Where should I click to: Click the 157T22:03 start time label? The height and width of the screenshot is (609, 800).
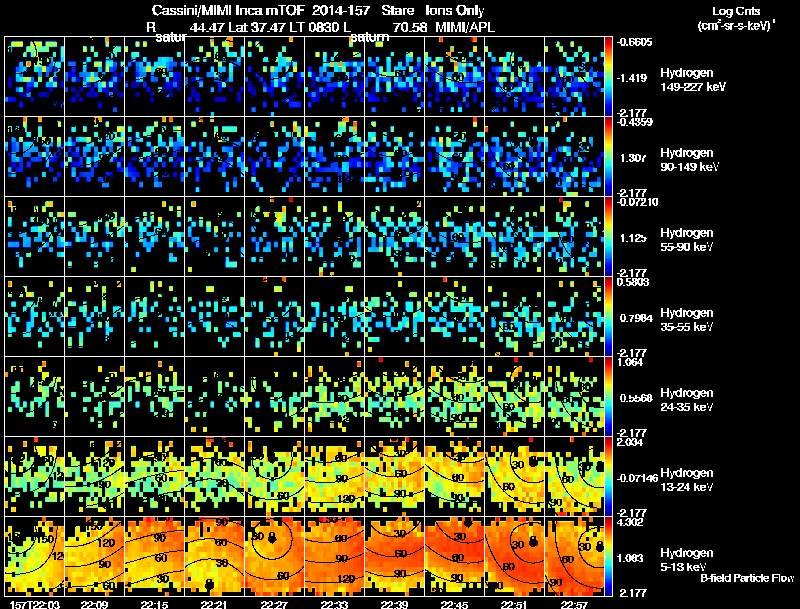(35, 604)
